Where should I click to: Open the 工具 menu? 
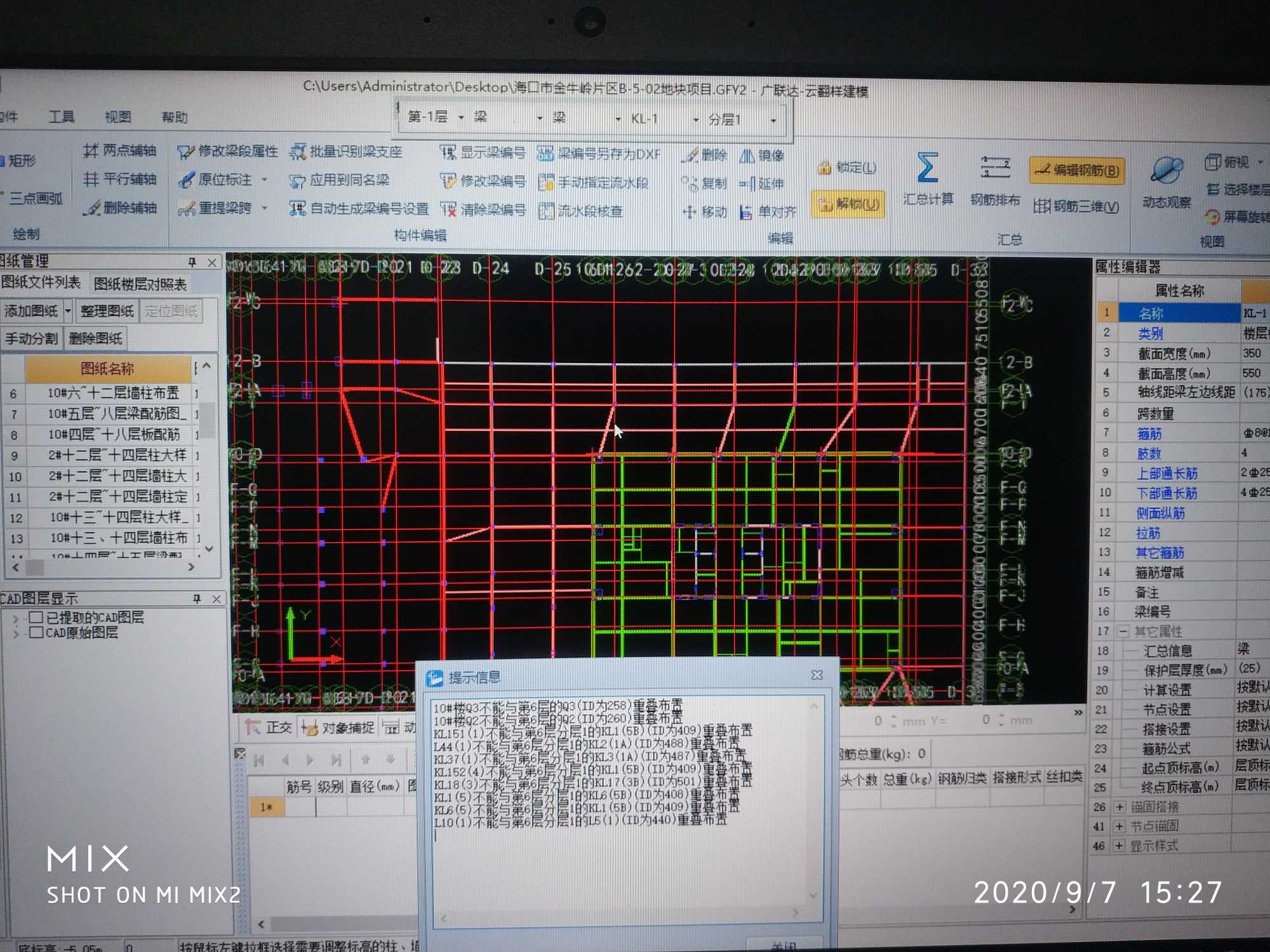point(62,116)
